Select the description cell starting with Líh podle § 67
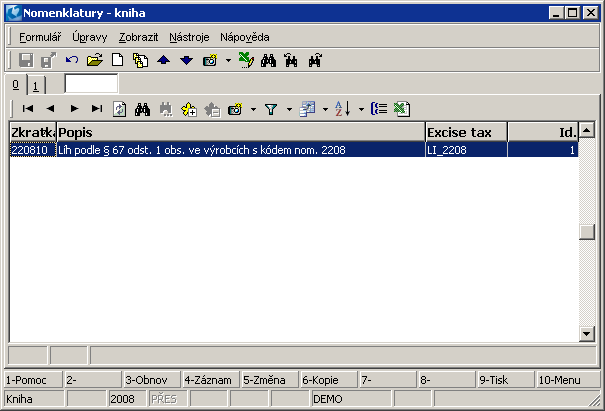Screen dimensions: 605x411 pyautogui.click(x=241, y=150)
